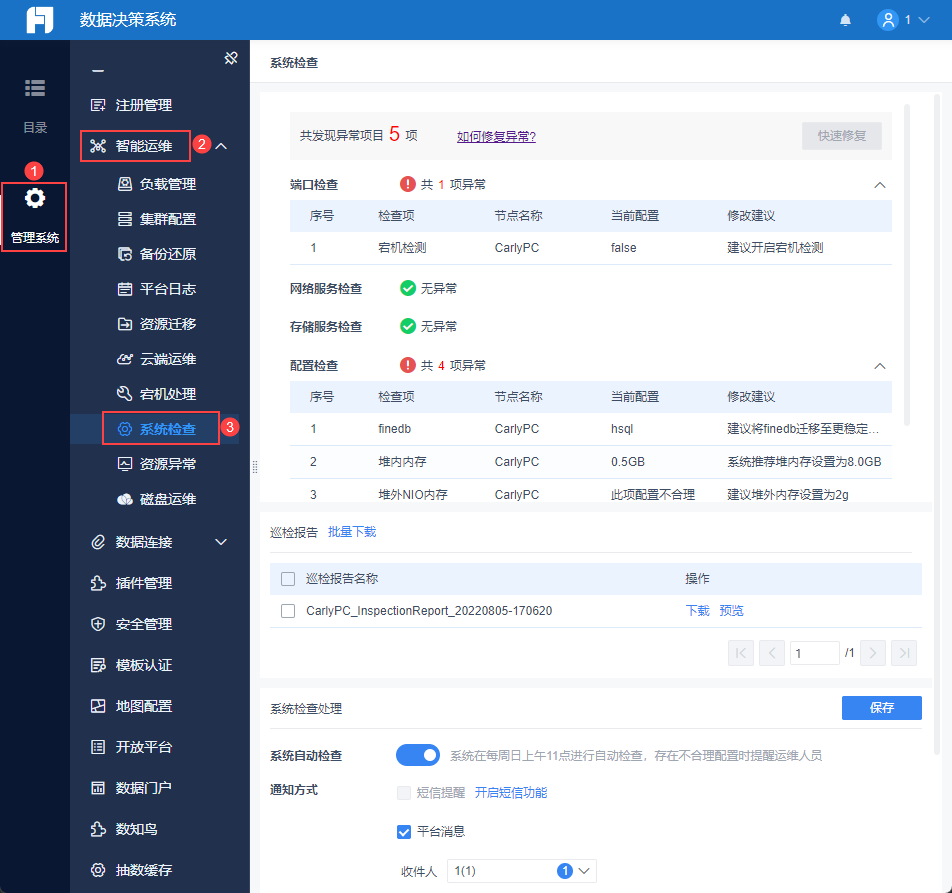Collapse the 端口检查 section
Viewport: 952px width, 893px height.
point(880,185)
